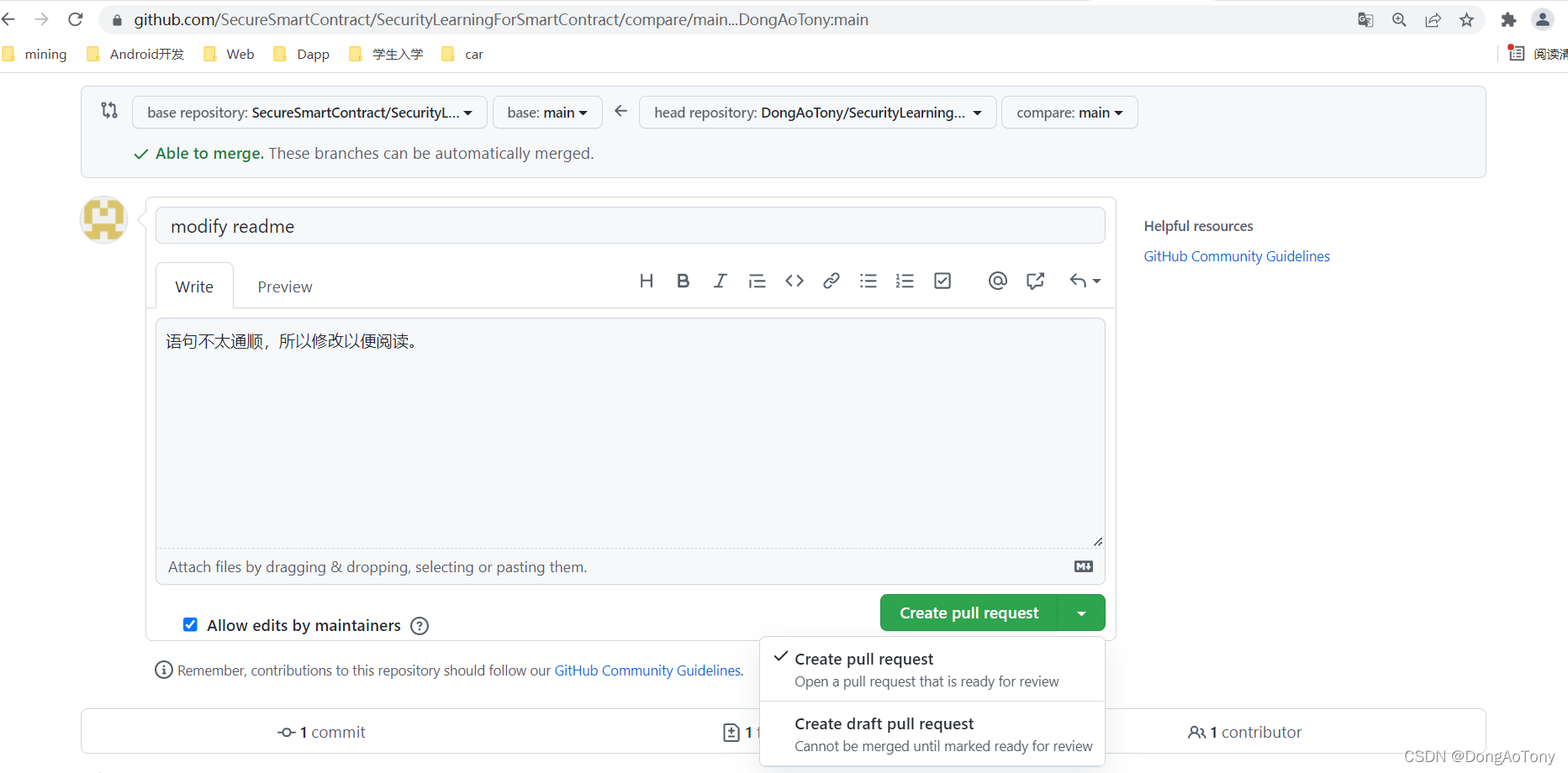
Task: Click the Markdown supported icon
Action: pyautogui.click(x=1084, y=566)
